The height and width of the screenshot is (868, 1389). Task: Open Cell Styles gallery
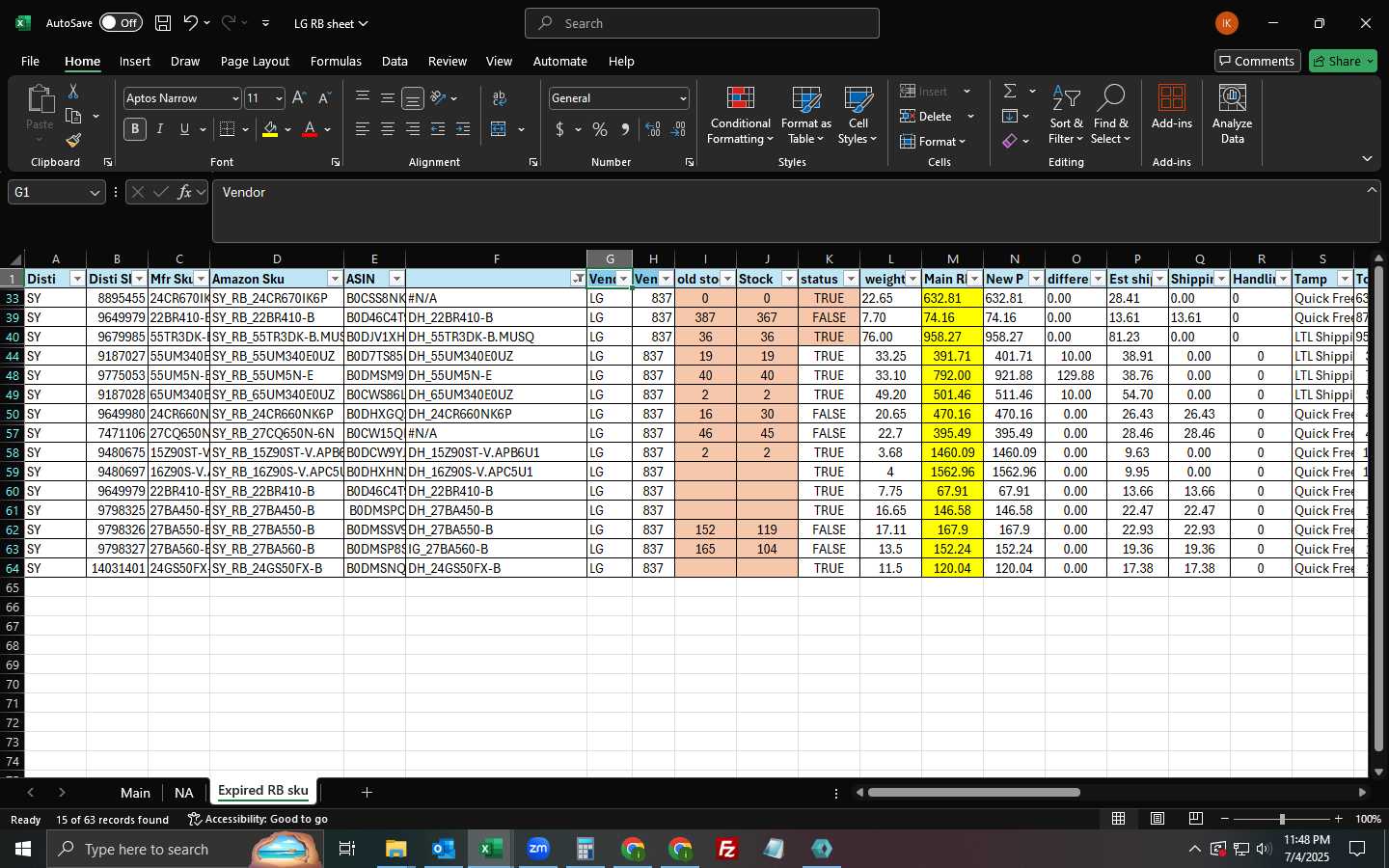pos(858,116)
